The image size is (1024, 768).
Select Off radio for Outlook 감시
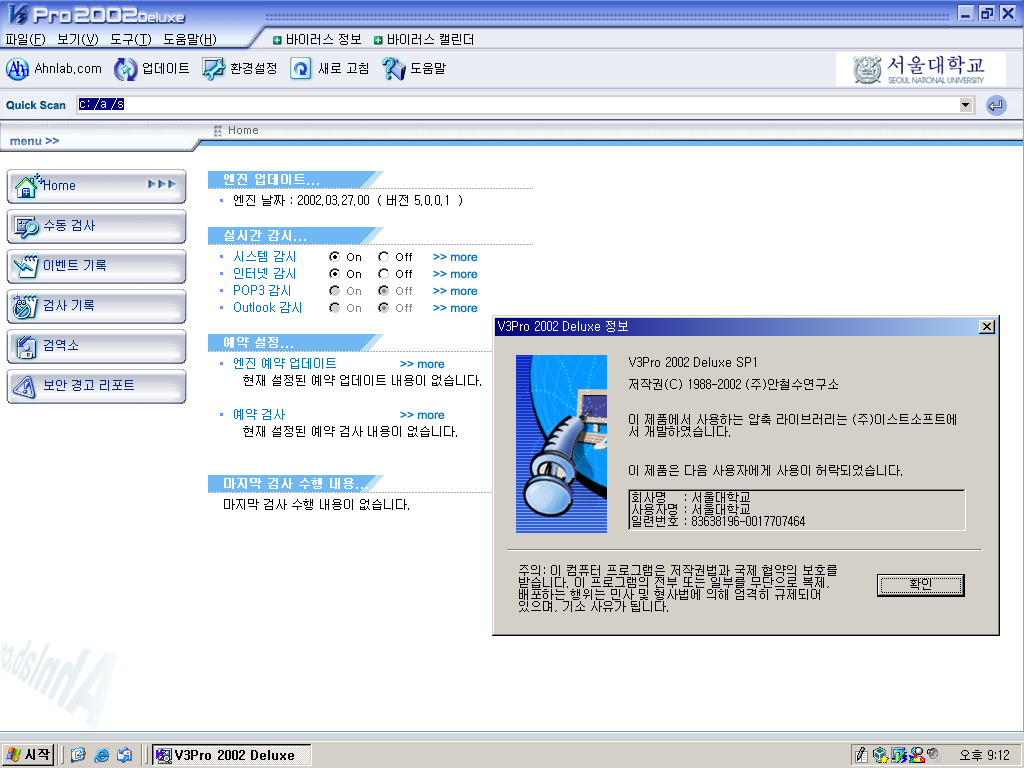tap(383, 308)
